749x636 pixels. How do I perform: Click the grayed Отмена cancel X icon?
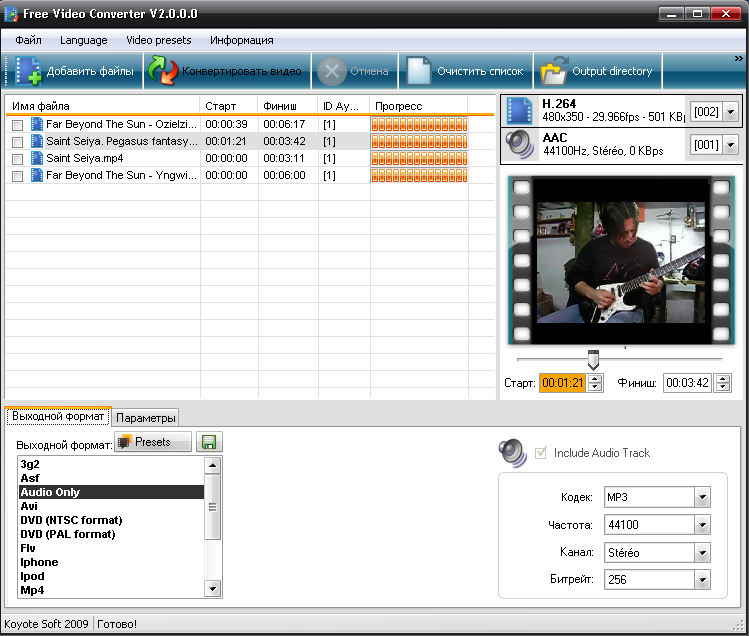tap(332, 71)
